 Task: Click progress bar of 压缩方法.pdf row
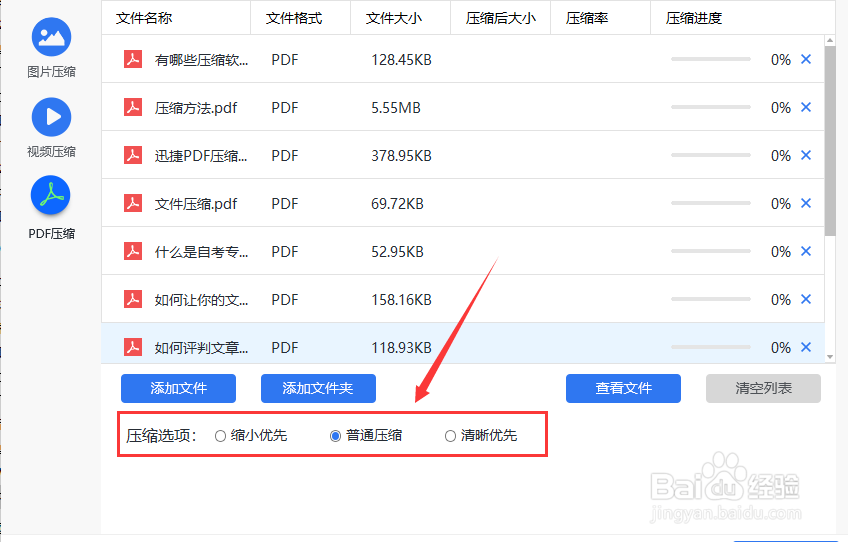(711, 107)
